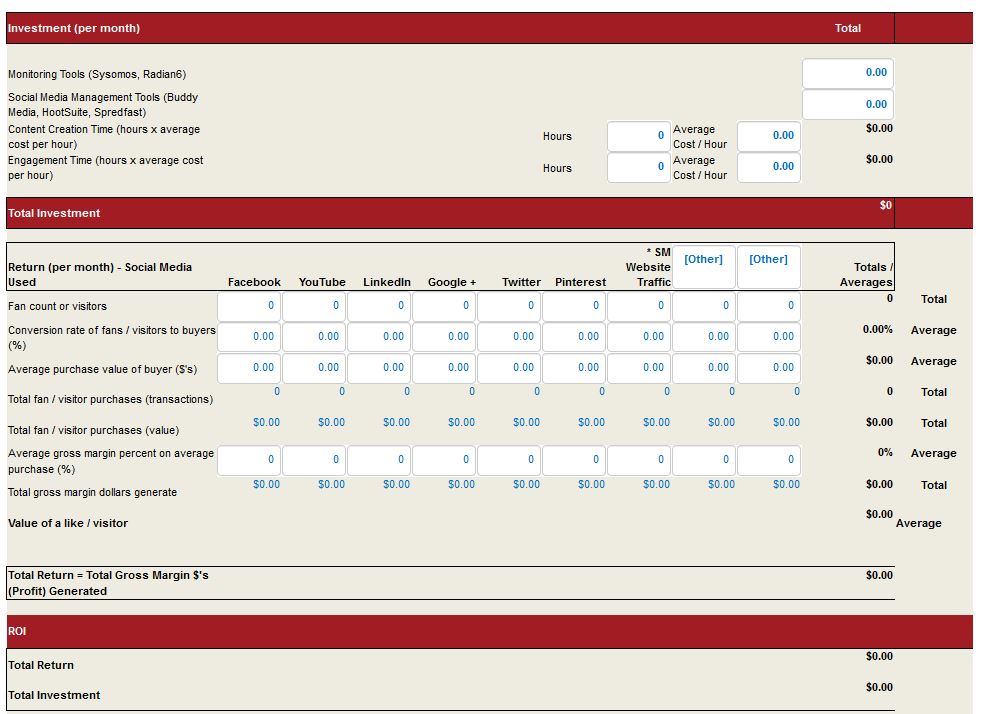This screenshot has width=985, height=714.
Task: Click Google + conversion rate field
Action: (444, 337)
